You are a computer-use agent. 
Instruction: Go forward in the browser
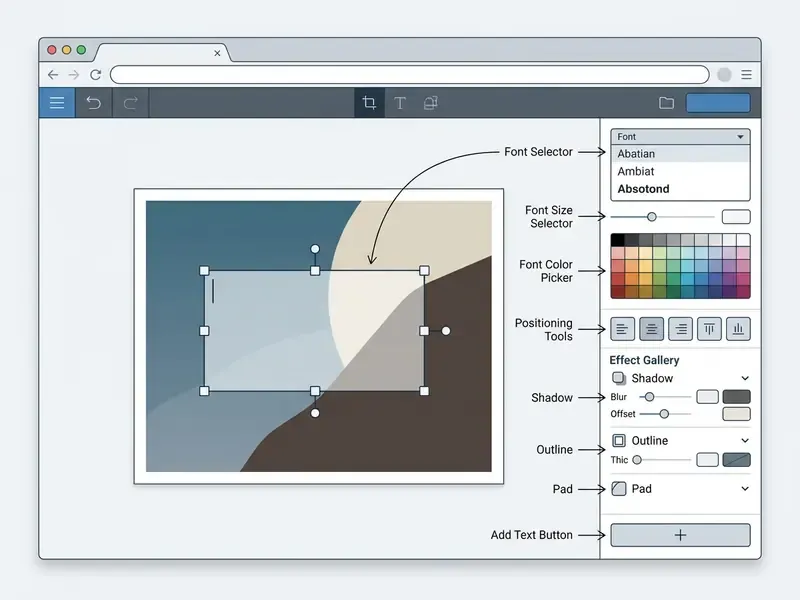pos(74,74)
